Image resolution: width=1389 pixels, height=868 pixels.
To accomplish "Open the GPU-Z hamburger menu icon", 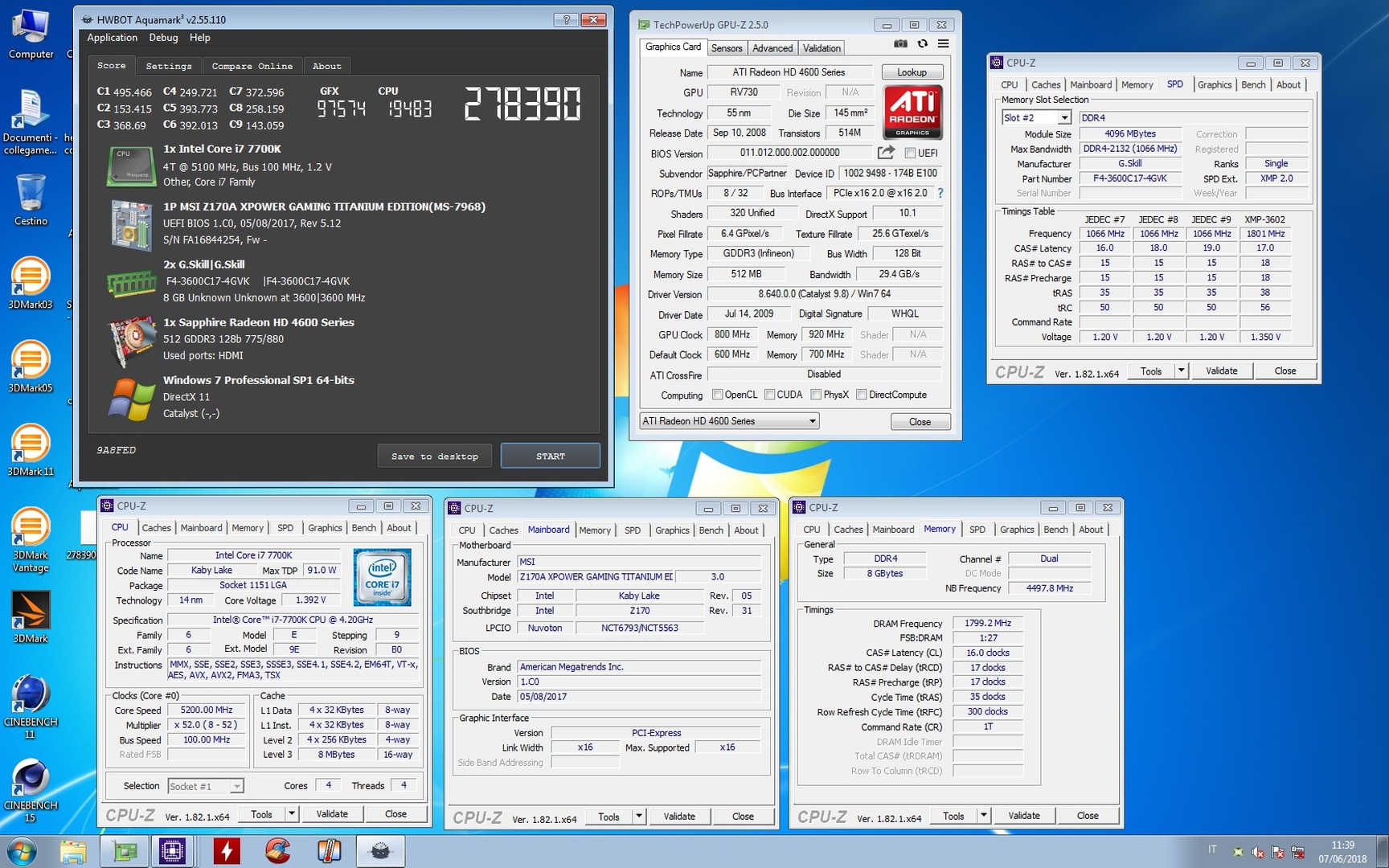I will pos(944,44).
